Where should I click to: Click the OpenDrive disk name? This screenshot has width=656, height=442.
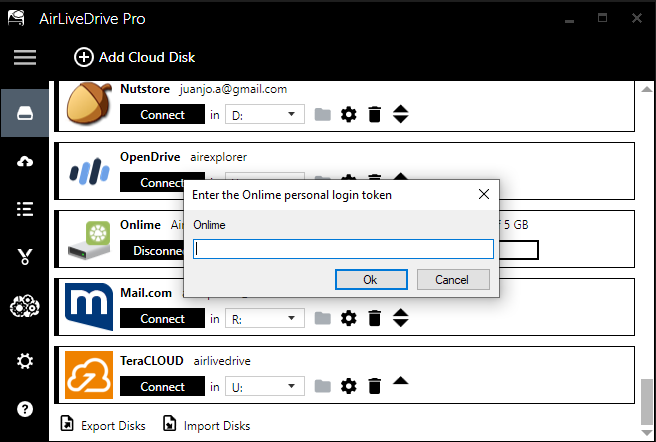150,157
